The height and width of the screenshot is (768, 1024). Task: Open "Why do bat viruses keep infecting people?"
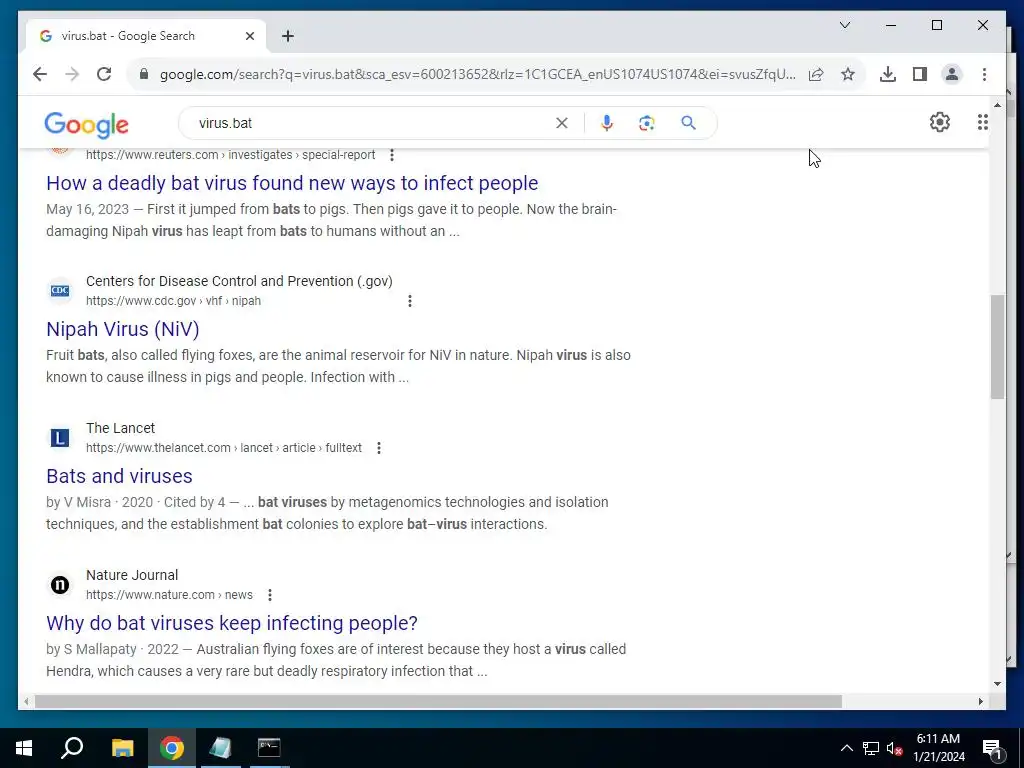(x=232, y=623)
